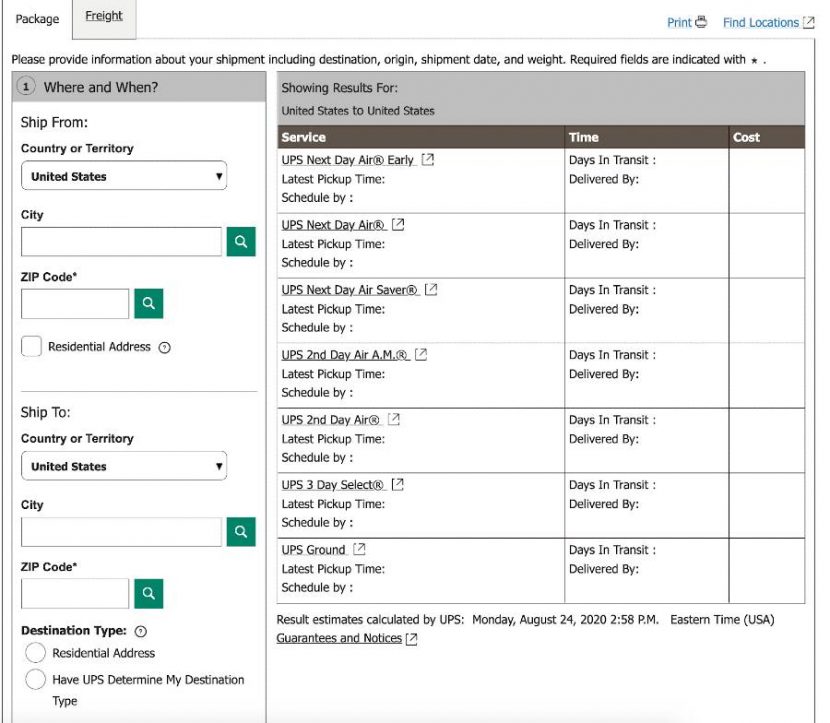Click the Ship From City input field

click(121, 242)
